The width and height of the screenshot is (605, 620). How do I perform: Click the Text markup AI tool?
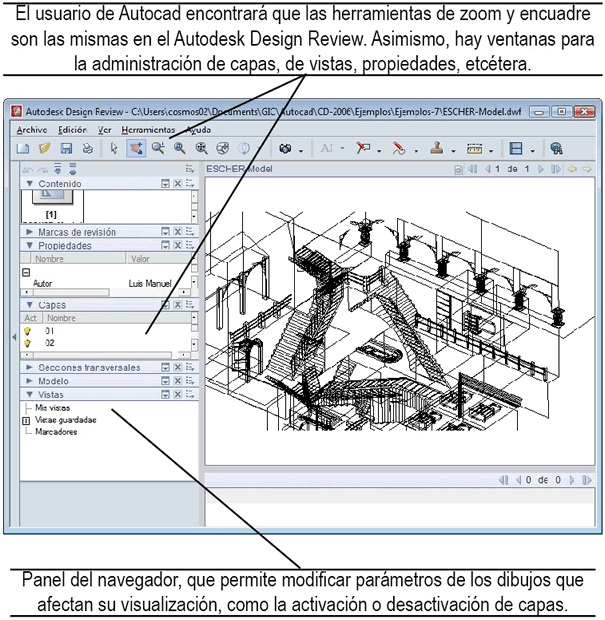tap(327, 149)
